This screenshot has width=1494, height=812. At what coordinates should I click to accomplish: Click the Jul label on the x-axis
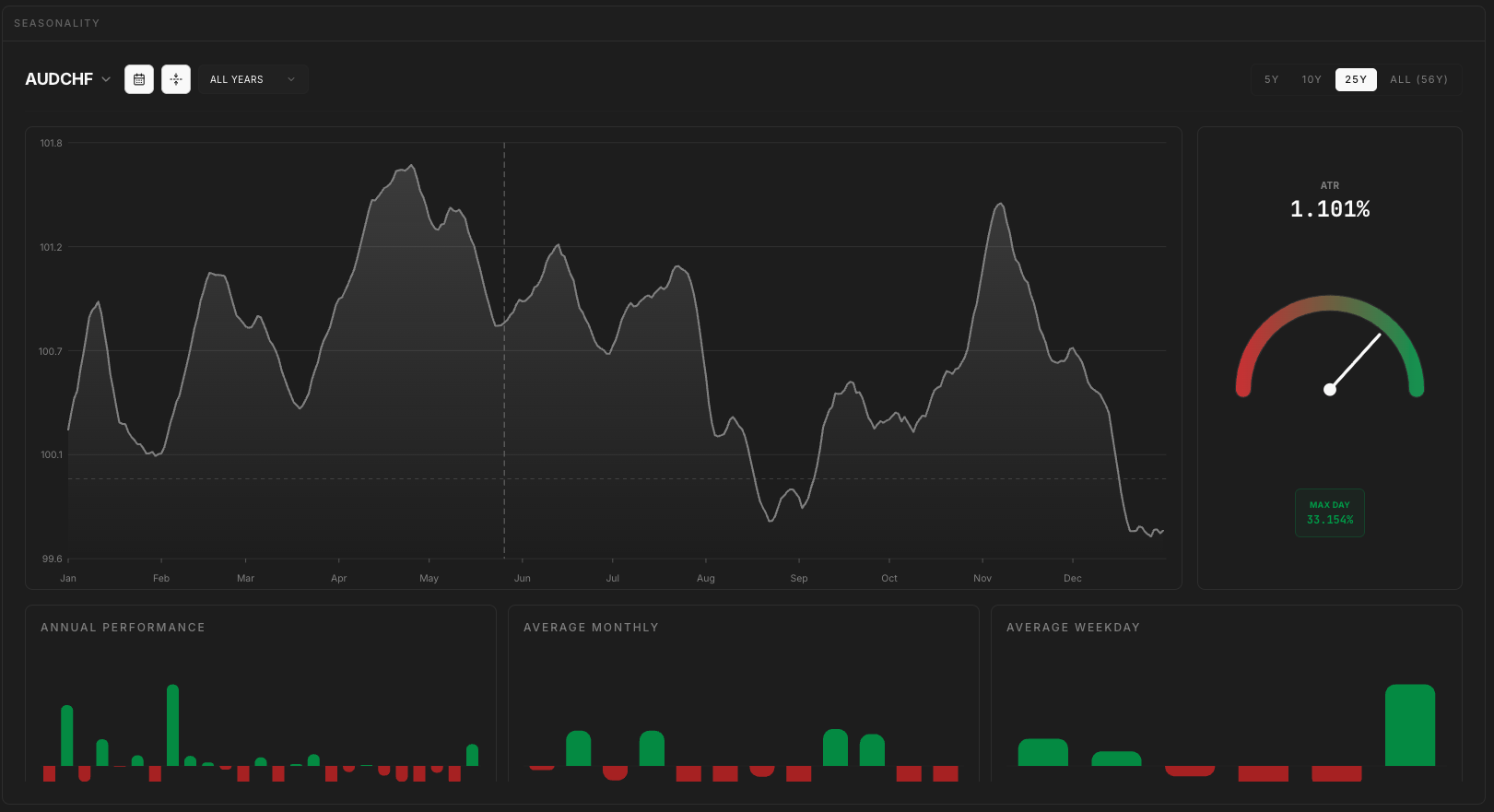click(613, 579)
